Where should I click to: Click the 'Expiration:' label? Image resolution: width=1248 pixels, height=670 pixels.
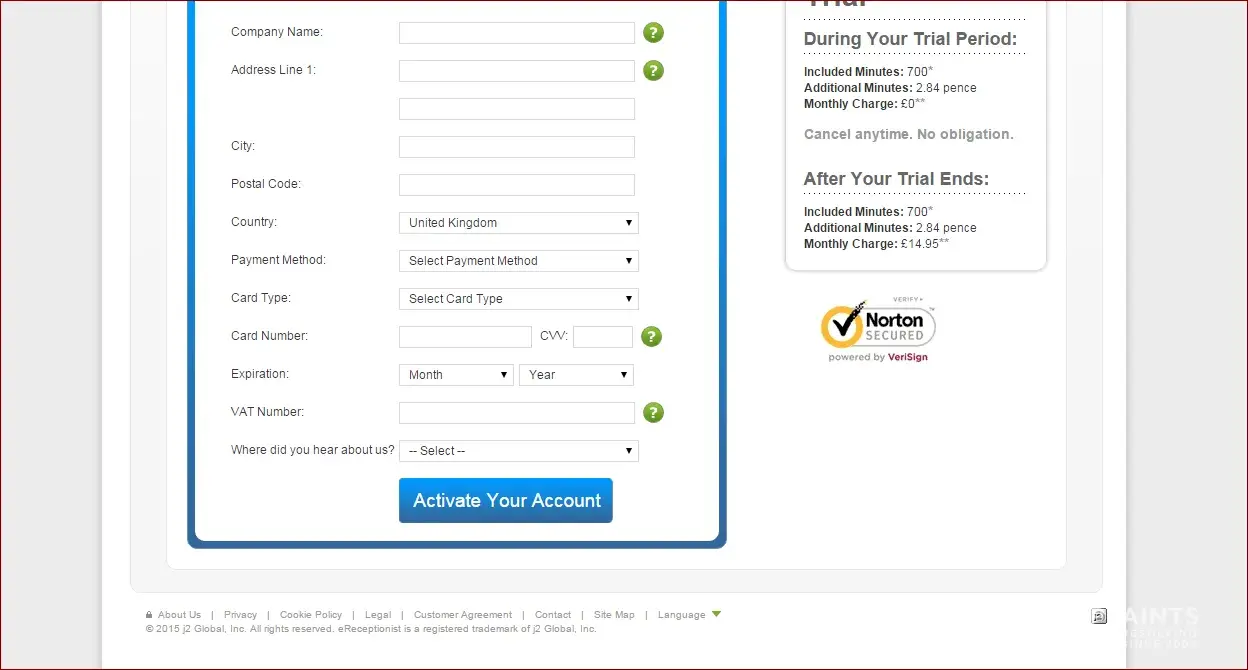tap(260, 374)
